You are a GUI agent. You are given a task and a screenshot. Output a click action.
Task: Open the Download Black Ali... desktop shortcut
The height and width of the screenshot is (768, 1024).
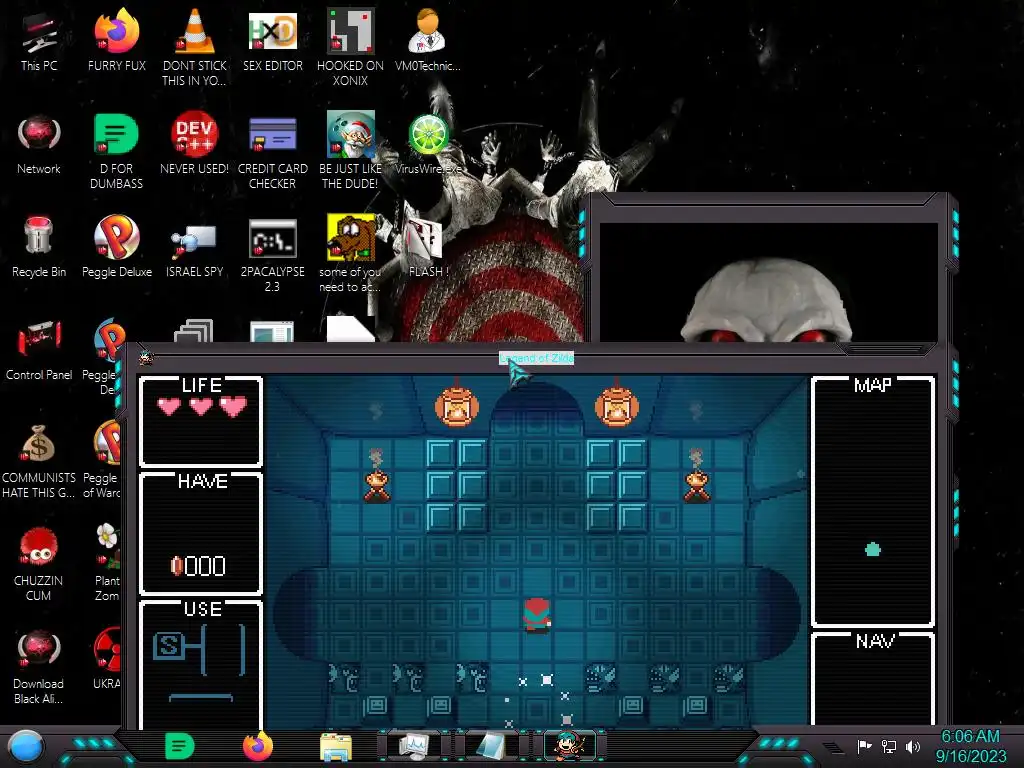(39, 666)
